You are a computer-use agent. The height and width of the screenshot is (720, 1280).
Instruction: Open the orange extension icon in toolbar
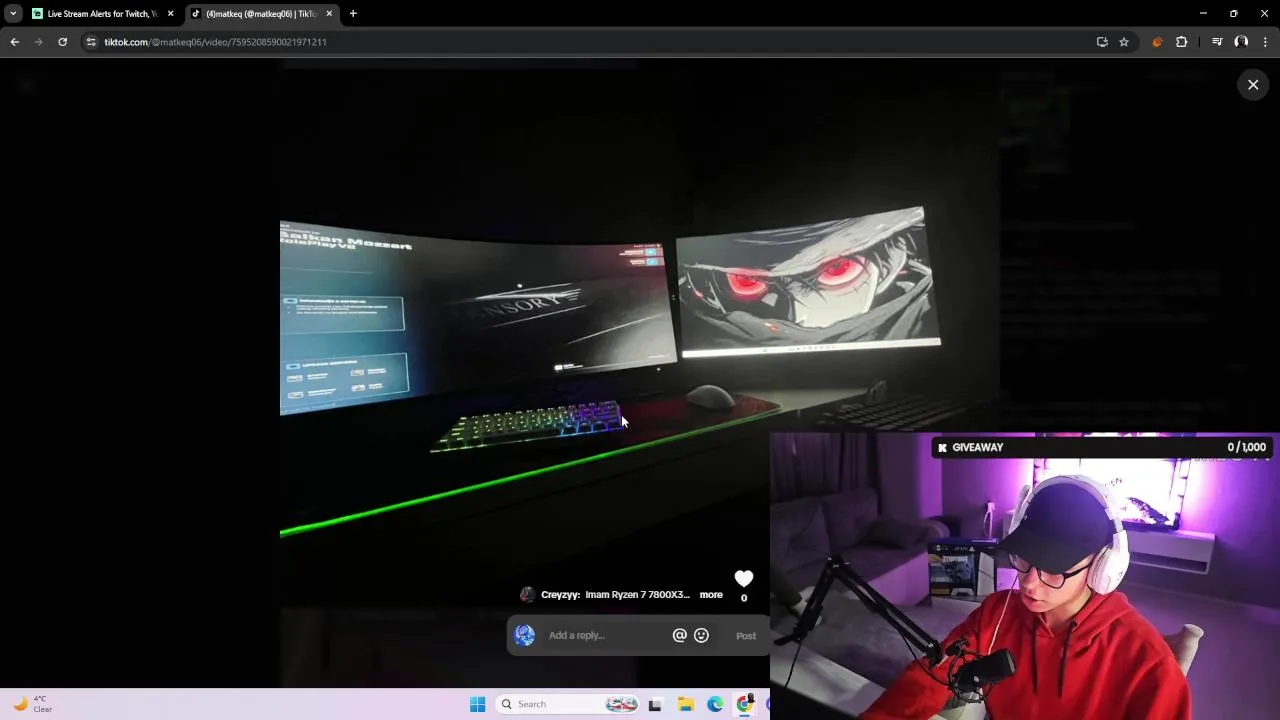click(1157, 42)
